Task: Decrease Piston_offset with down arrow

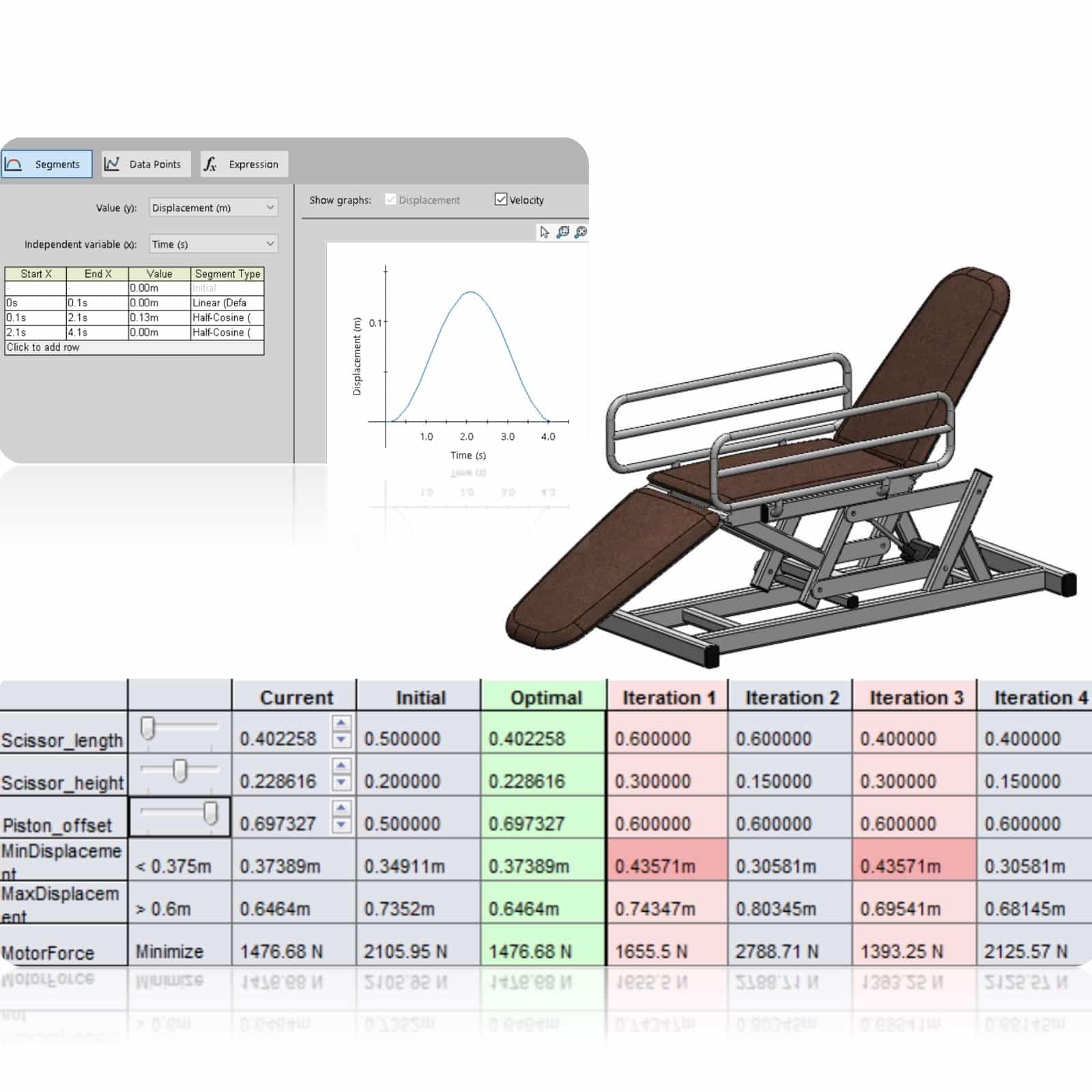Action: point(341,825)
